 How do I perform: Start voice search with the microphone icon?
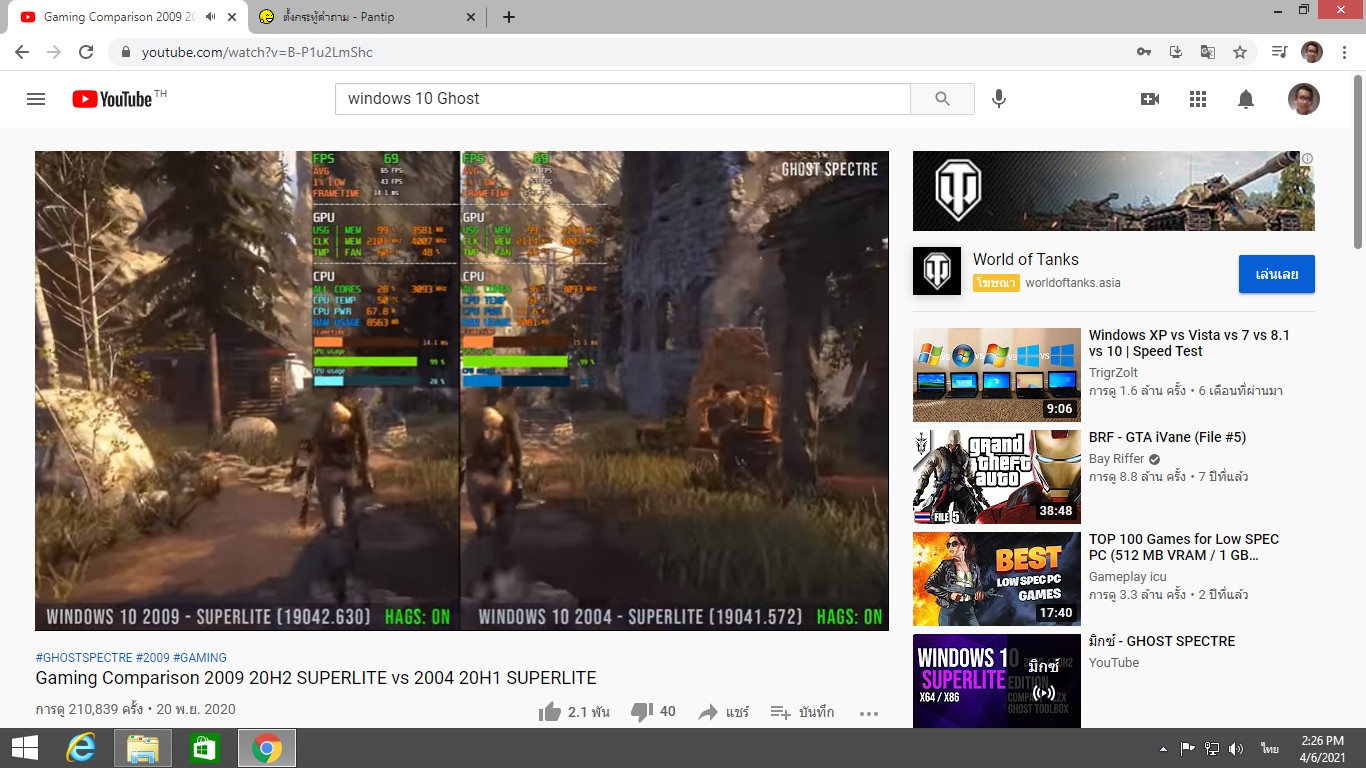click(998, 98)
